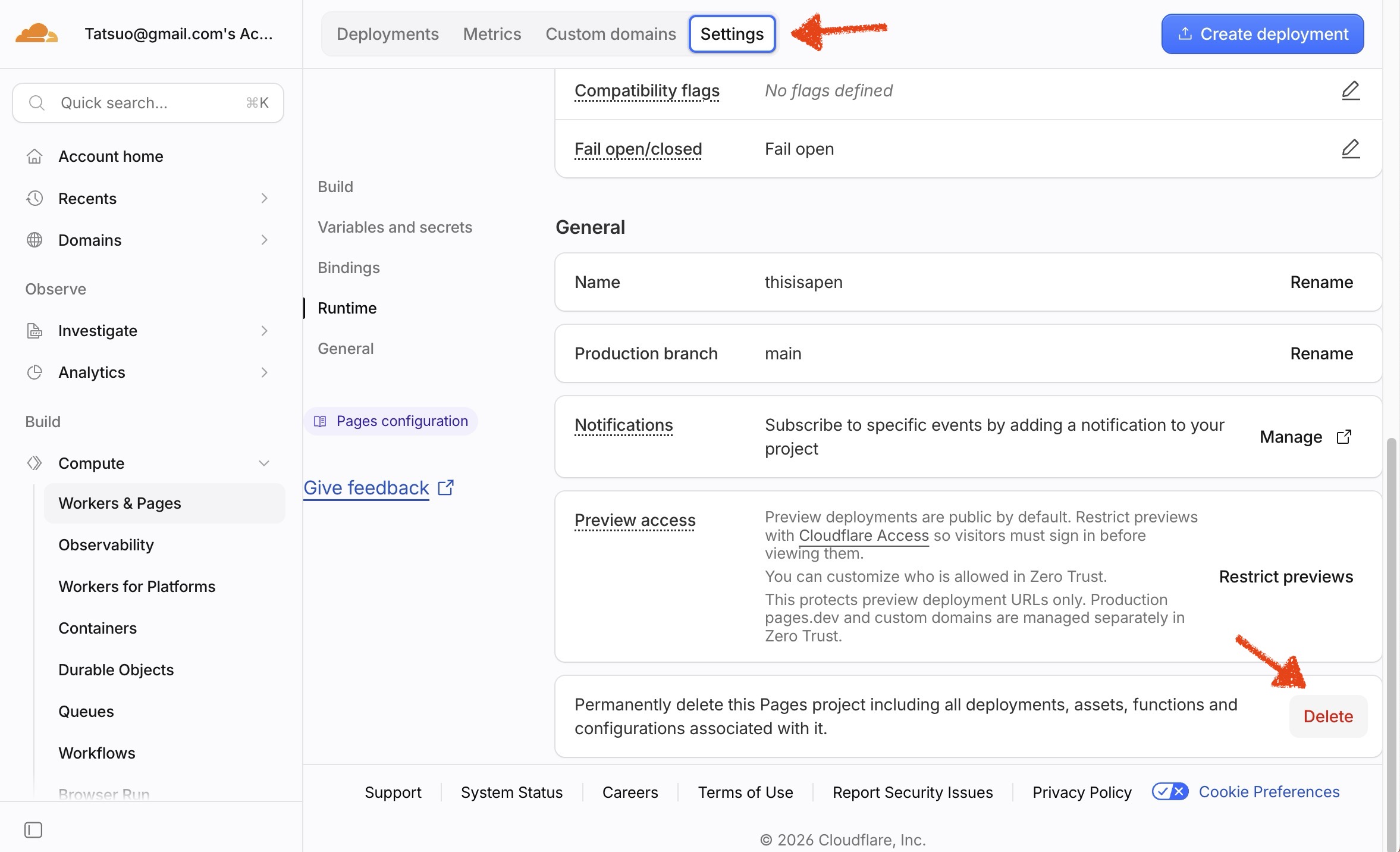Click the Fail open/closed label
Viewport: 1400px width, 852px height.
click(638, 149)
